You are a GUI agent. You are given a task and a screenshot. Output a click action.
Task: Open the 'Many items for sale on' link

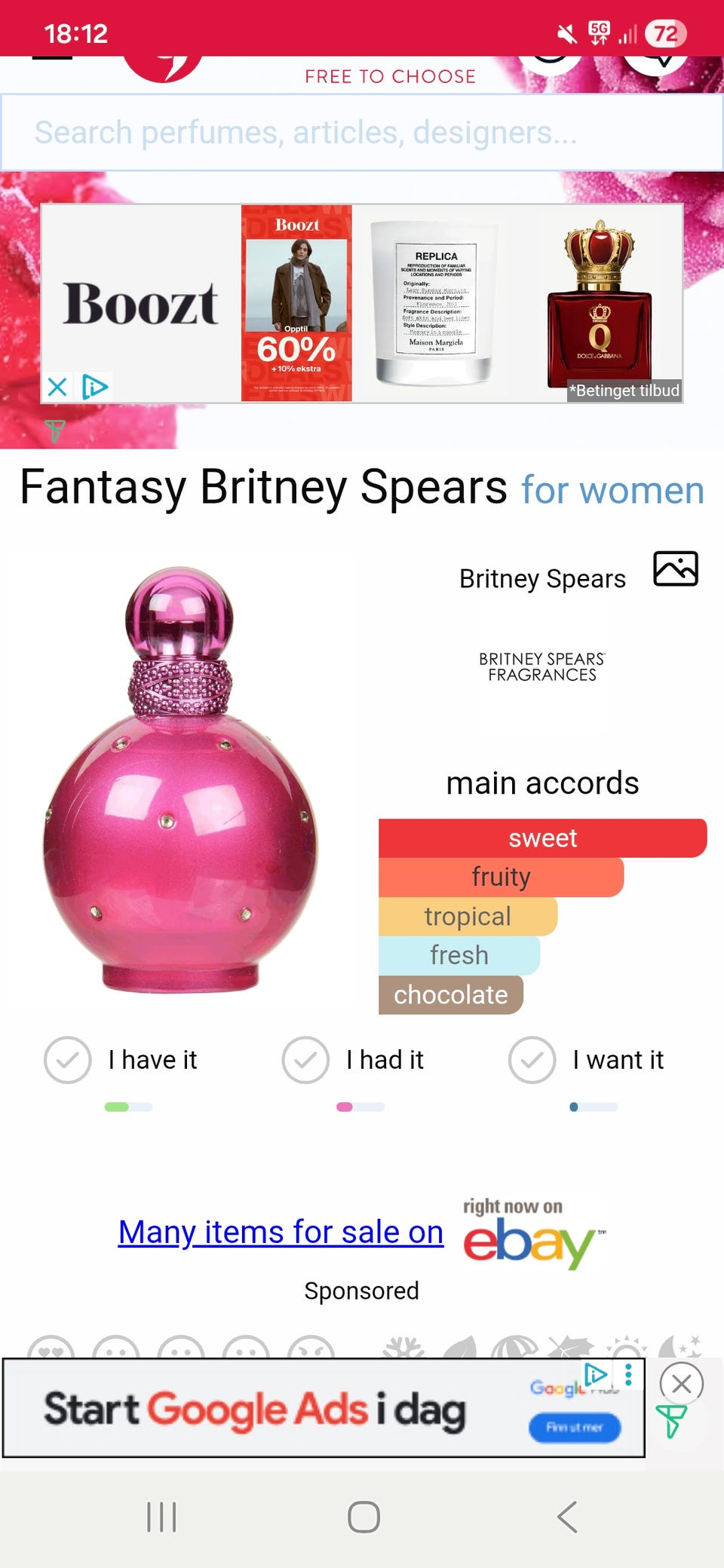click(281, 1233)
